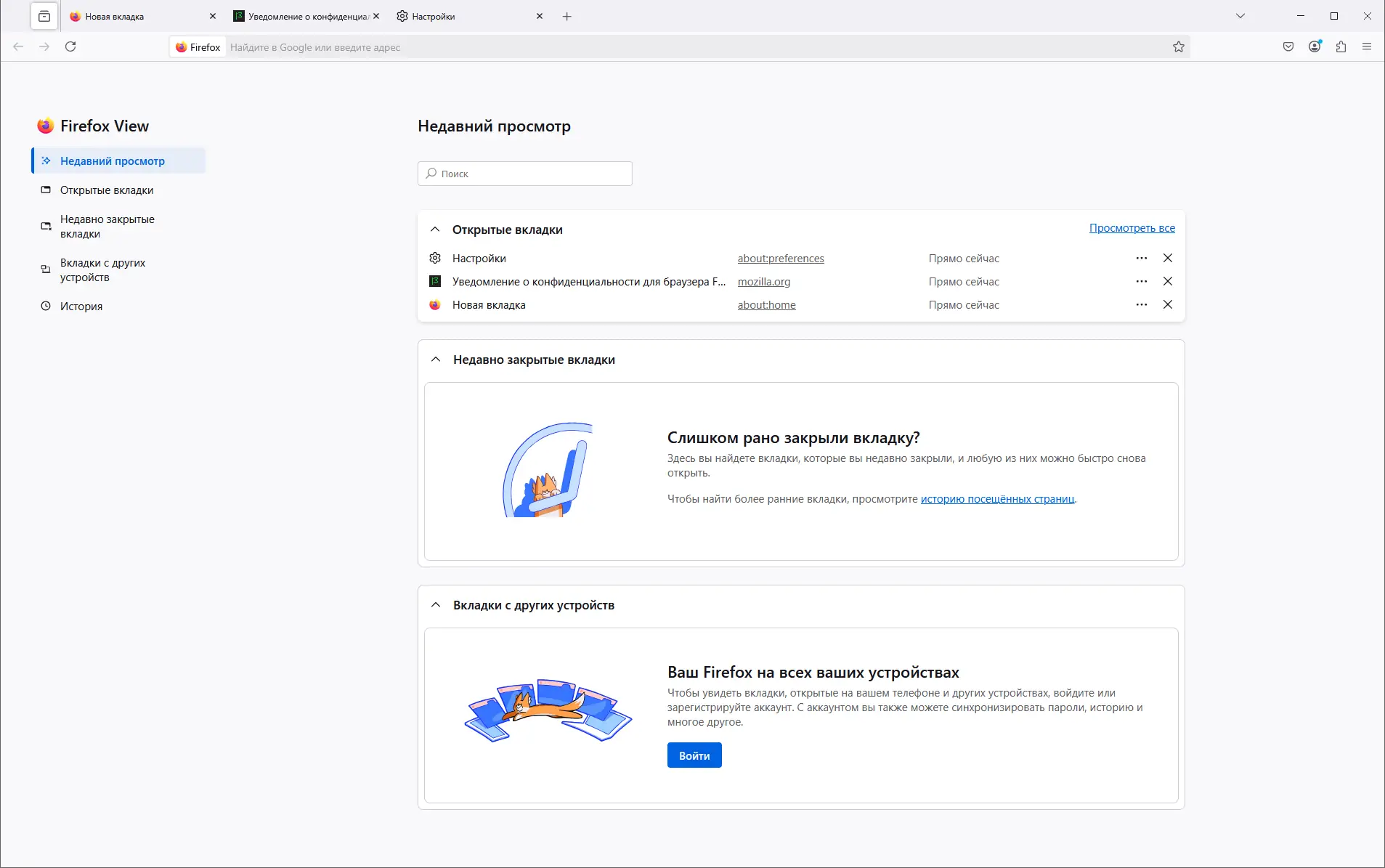The height and width of the screenshot is (868, 1385).
Task: Go forward with the forward arrow
Action: (44, 46)
